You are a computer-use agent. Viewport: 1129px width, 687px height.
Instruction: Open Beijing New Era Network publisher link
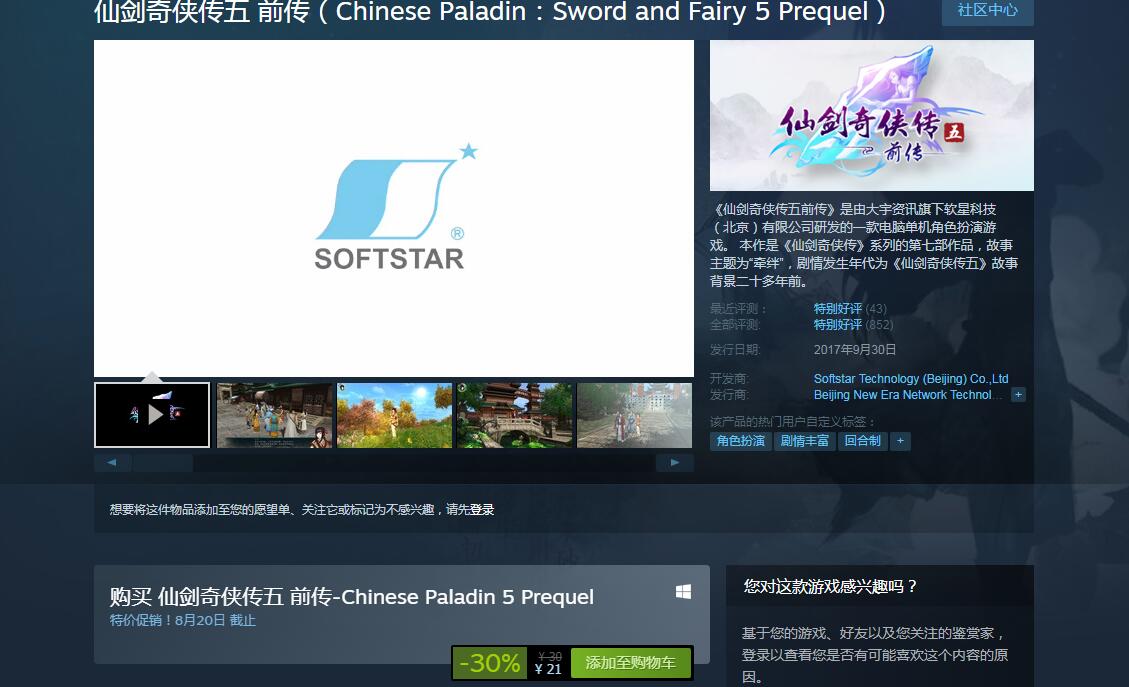tap(907, 395)
